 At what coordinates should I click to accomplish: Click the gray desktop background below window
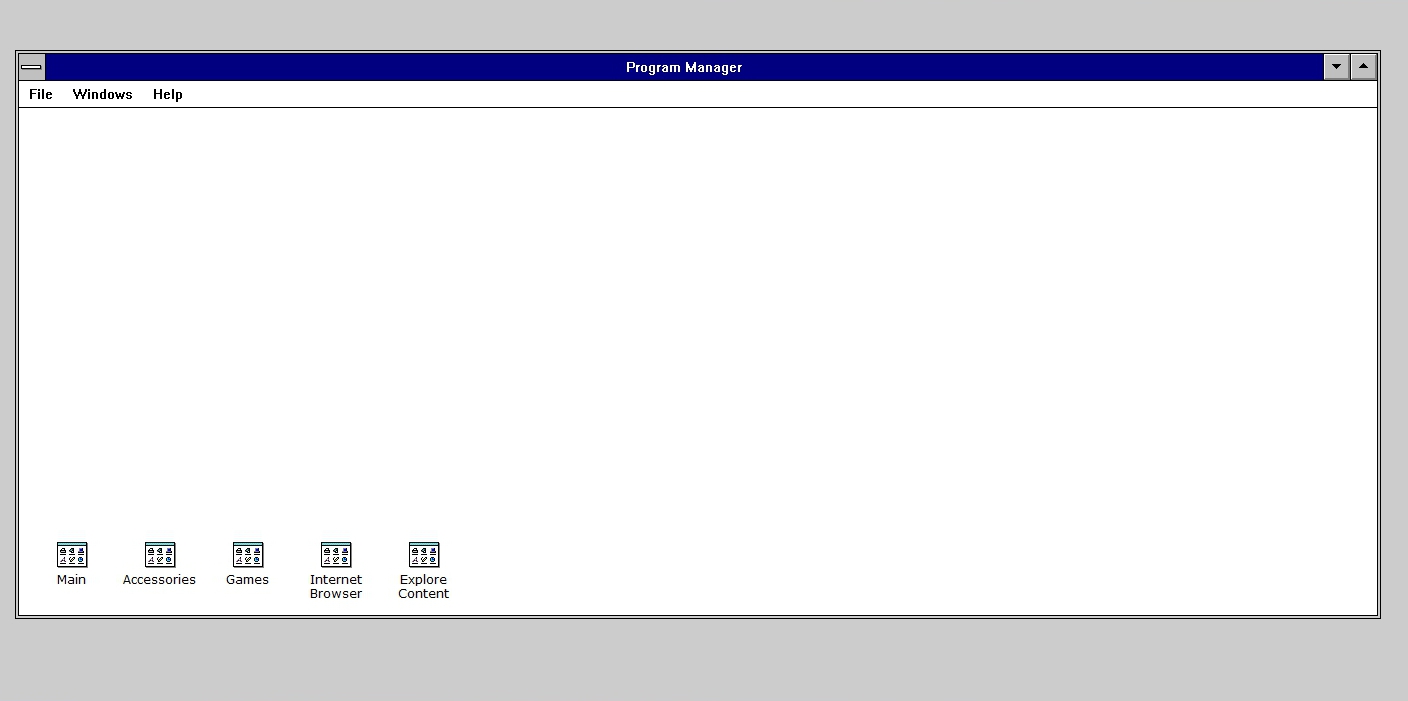tap(700, 660)
